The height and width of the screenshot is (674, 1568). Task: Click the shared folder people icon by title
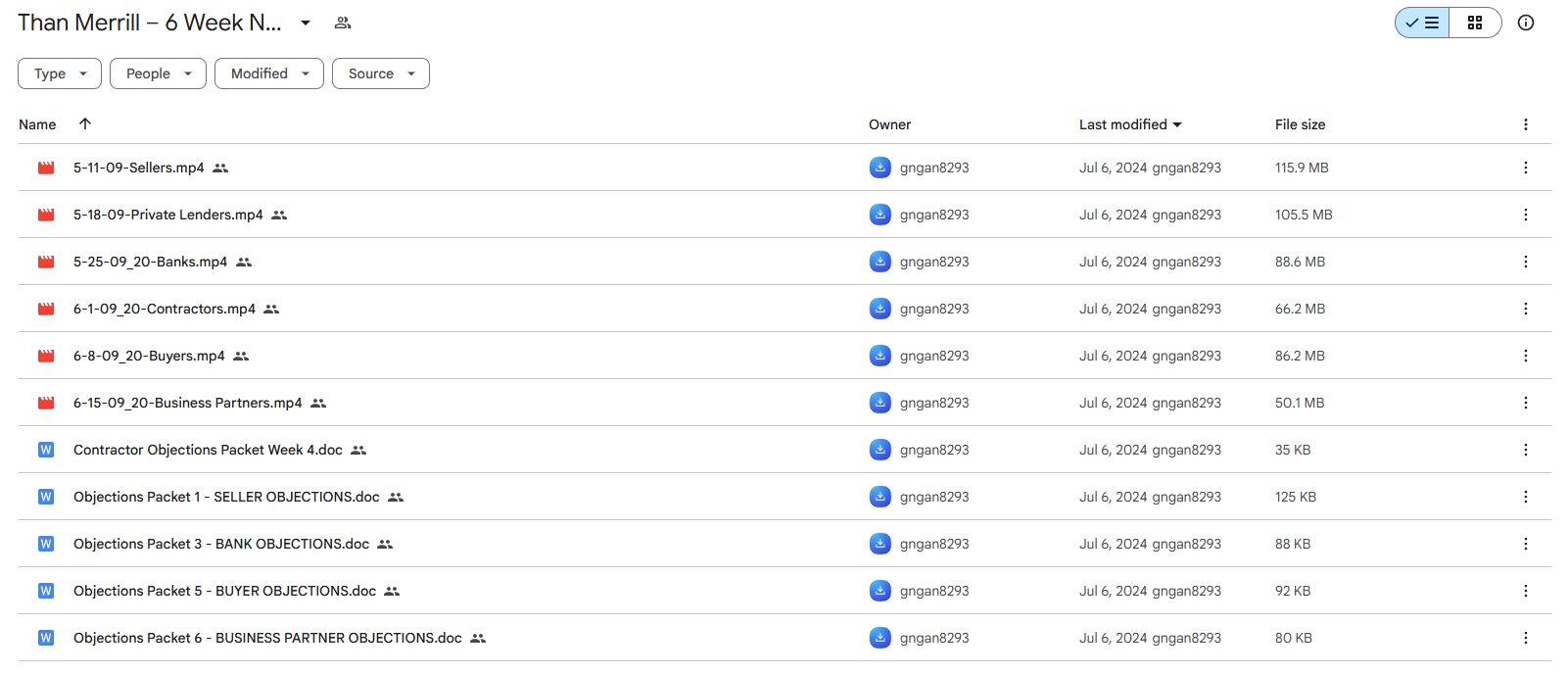343,23
